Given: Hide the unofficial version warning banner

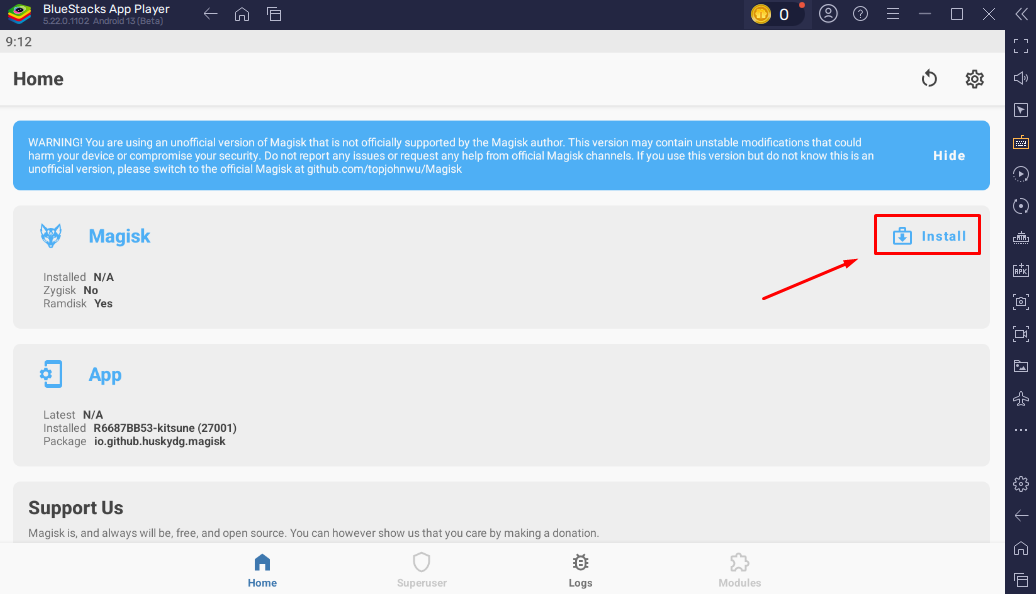Looking at the screenshot, I should tap(949, 155).
